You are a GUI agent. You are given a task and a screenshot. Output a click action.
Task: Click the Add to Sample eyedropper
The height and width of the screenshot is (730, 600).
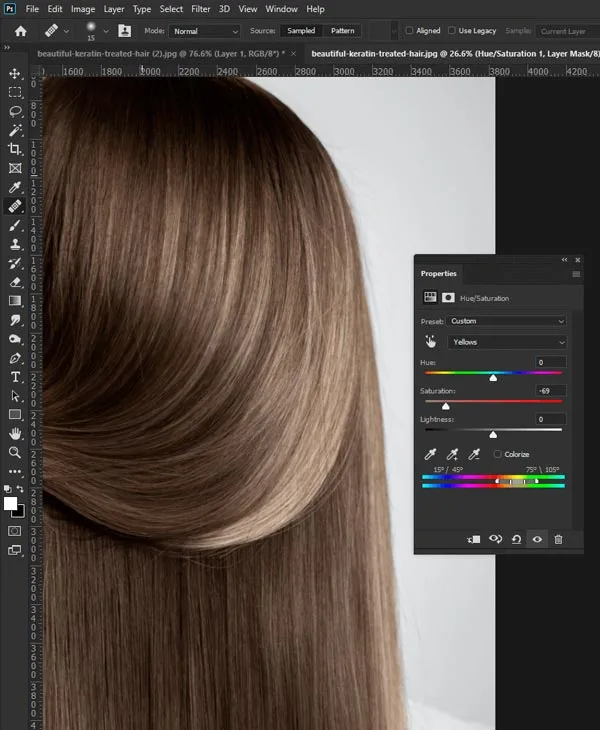452,454
